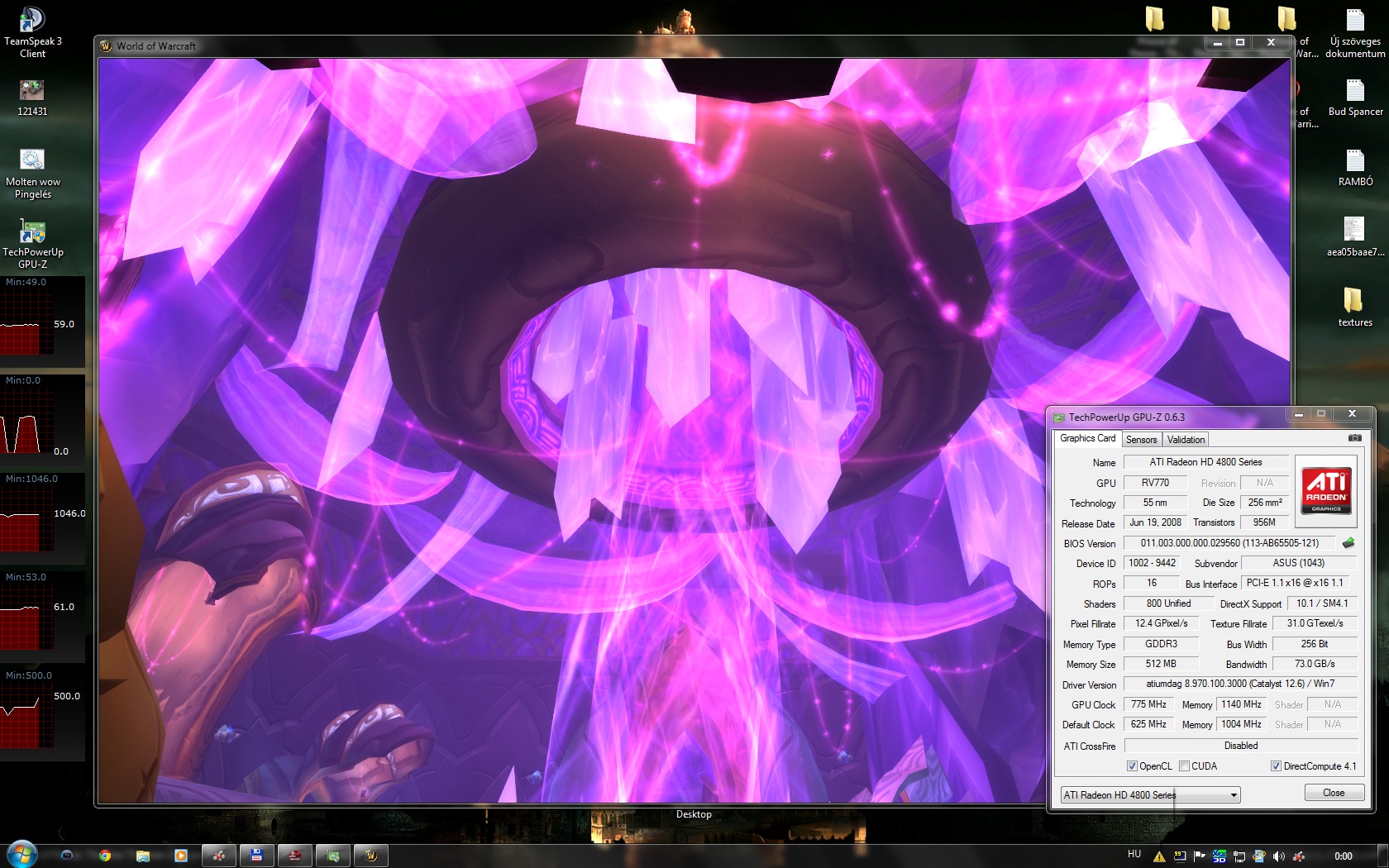Click the GPU field showing RV770

pyautogui.click(x=1155, y=483)
